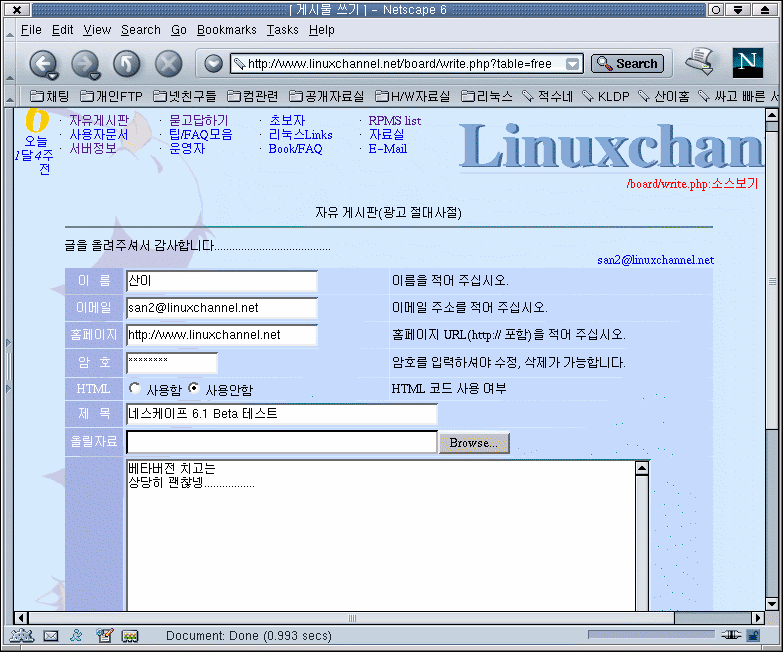Select the HTML 사용함 radio button
This screenshot has width=783, height=652.
click(x=134, y=388)
